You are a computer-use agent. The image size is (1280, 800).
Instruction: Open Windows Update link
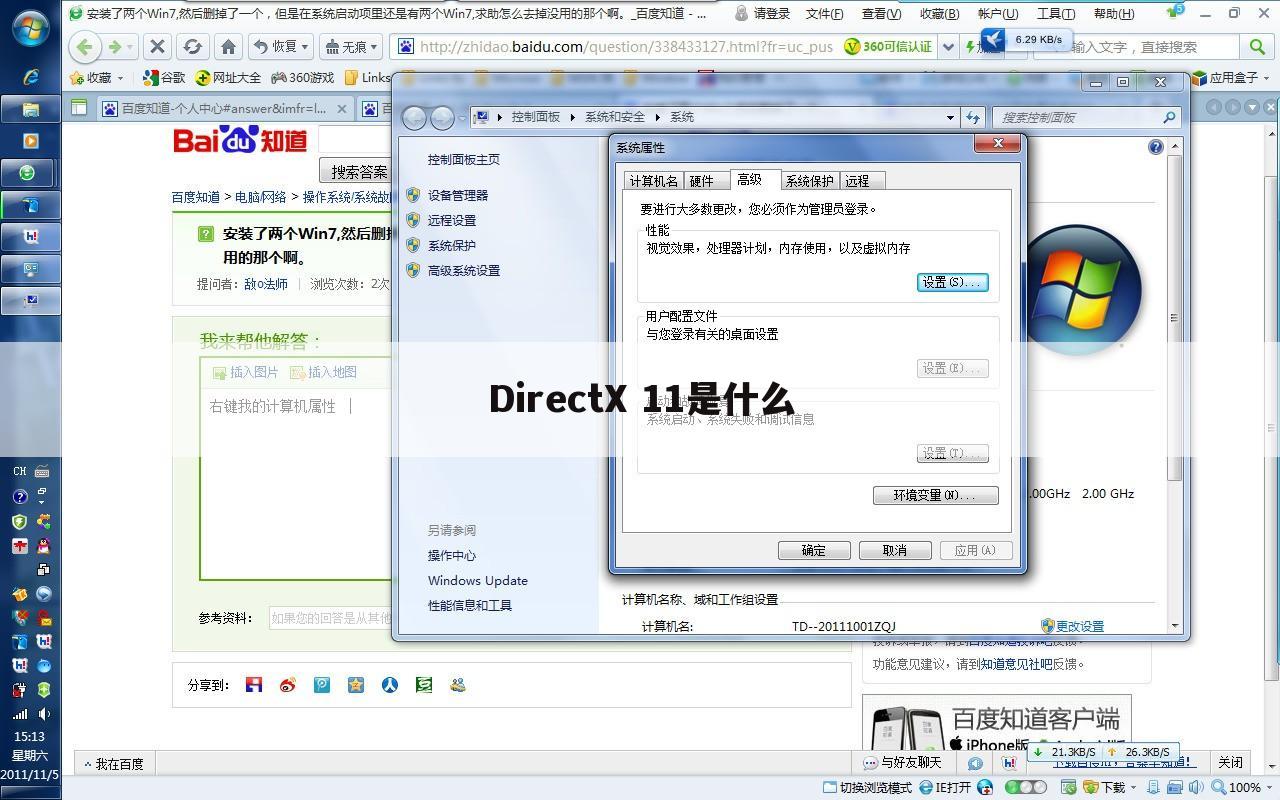click(478, 580)
